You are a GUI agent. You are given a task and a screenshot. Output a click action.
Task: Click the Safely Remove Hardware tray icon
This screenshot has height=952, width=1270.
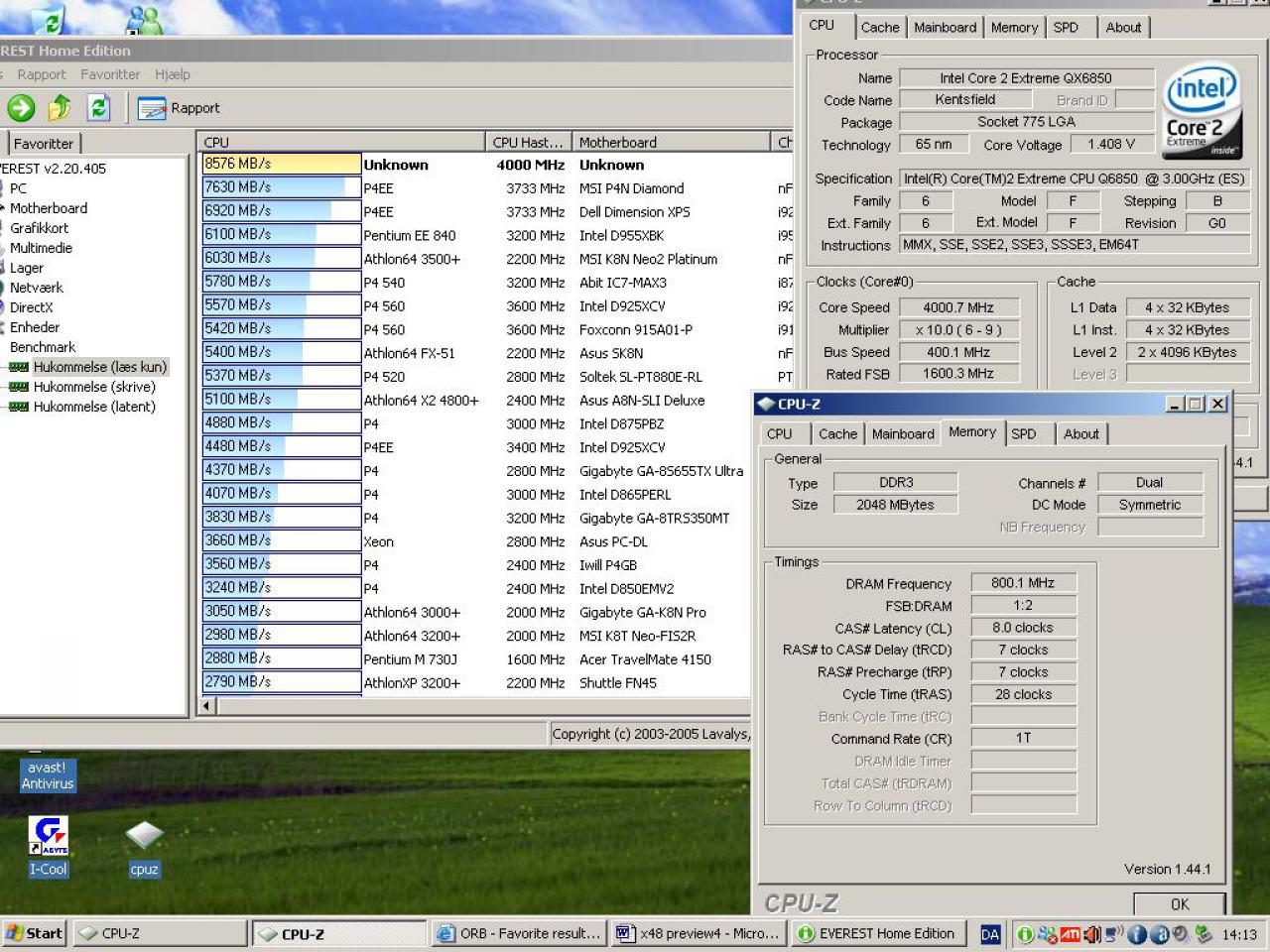click(x=1204, y=934)
